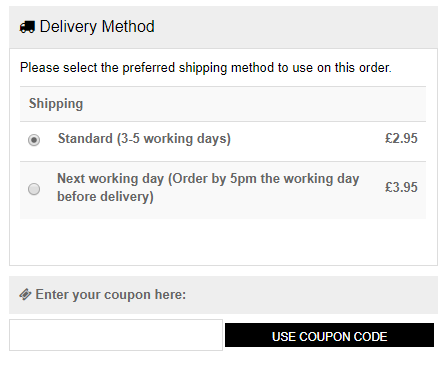This screenshot has height=365, width=443.
Task: Click the Standard shipping option row
Action: 223,142
